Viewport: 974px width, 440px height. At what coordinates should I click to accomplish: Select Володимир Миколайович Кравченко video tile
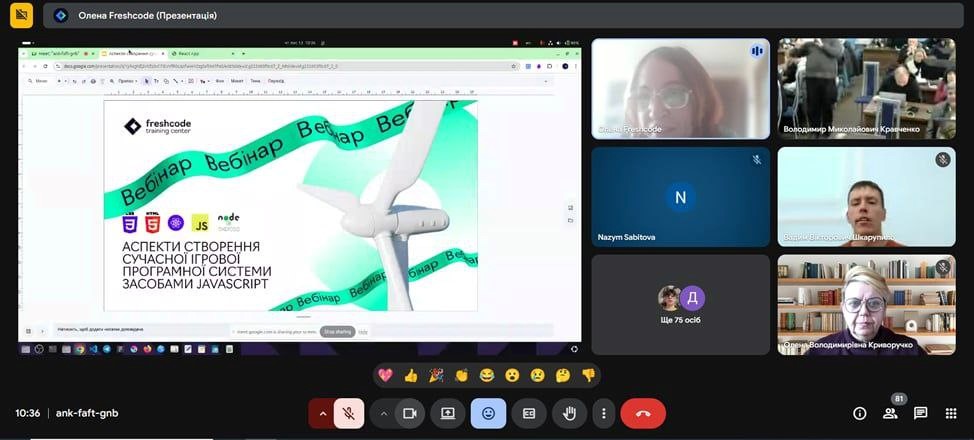867,89
